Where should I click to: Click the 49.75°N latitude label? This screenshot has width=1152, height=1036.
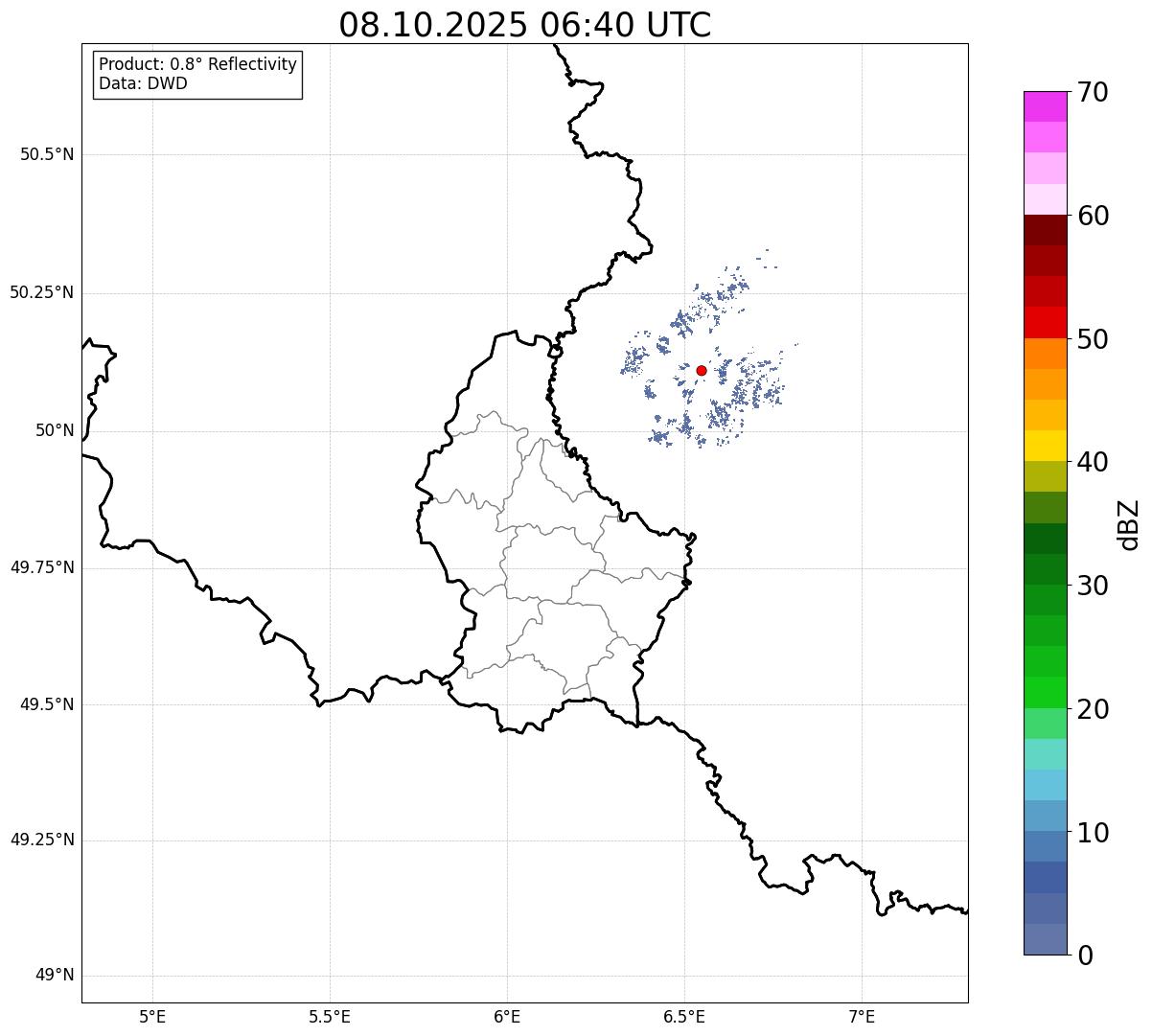click(x=42, y=567)
